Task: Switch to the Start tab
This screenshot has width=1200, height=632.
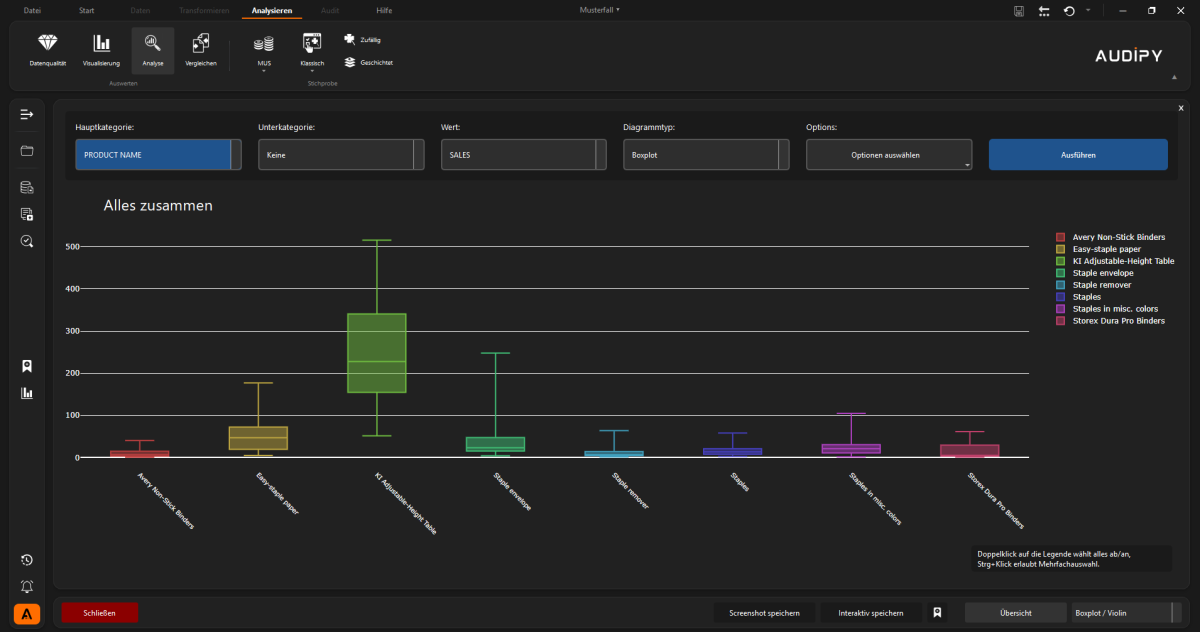Action: tap(88, 10)
